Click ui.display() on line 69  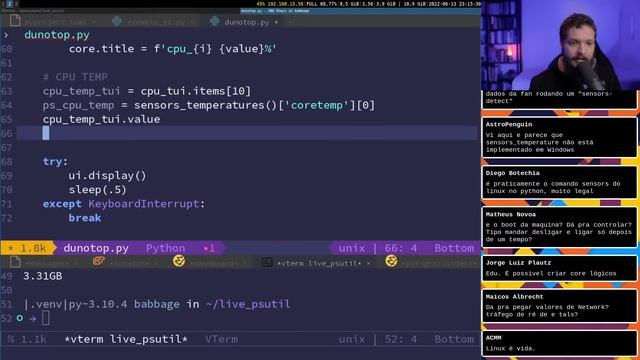point(107,176)
